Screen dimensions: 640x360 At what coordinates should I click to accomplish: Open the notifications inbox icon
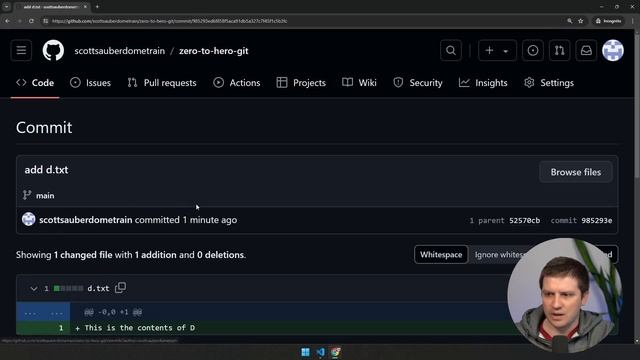[x=586, y=51]
